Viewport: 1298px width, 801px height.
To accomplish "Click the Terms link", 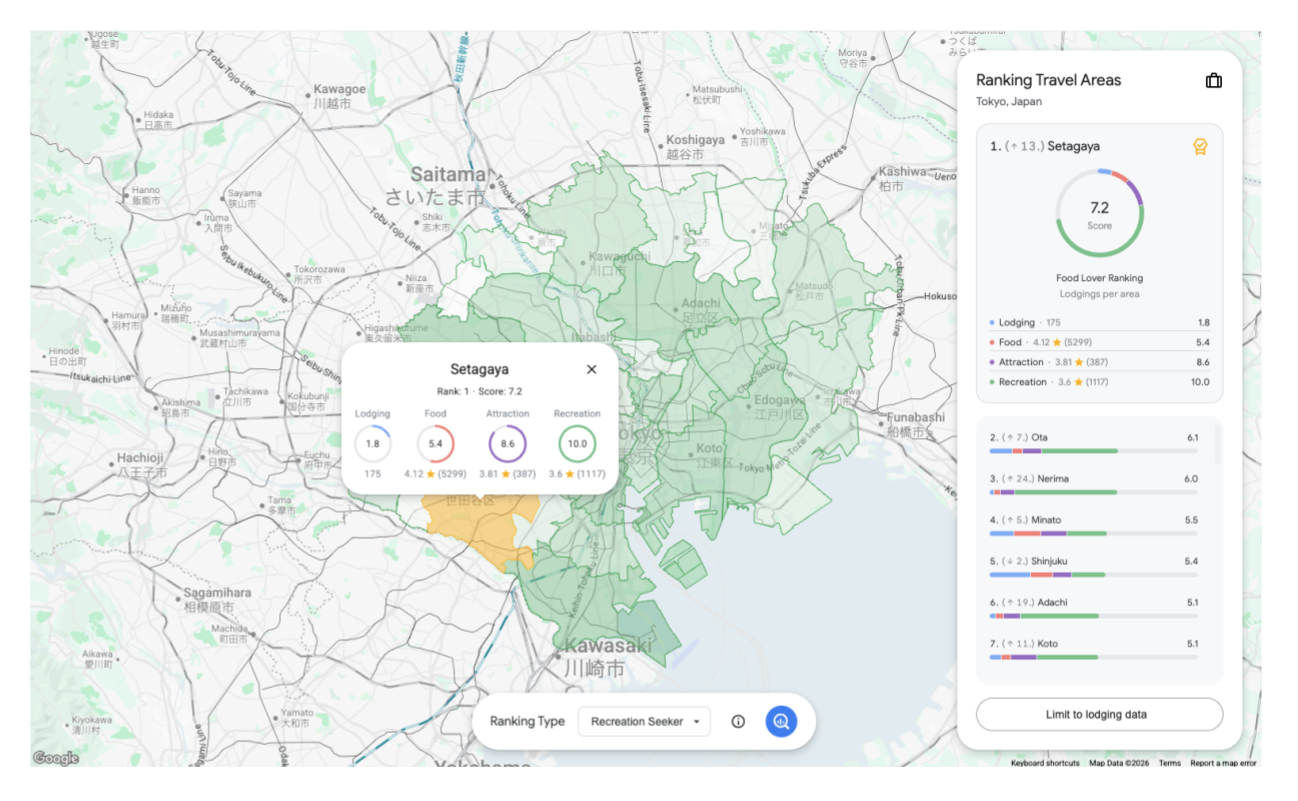I will pyautogui.click(x=1168, y=762).
